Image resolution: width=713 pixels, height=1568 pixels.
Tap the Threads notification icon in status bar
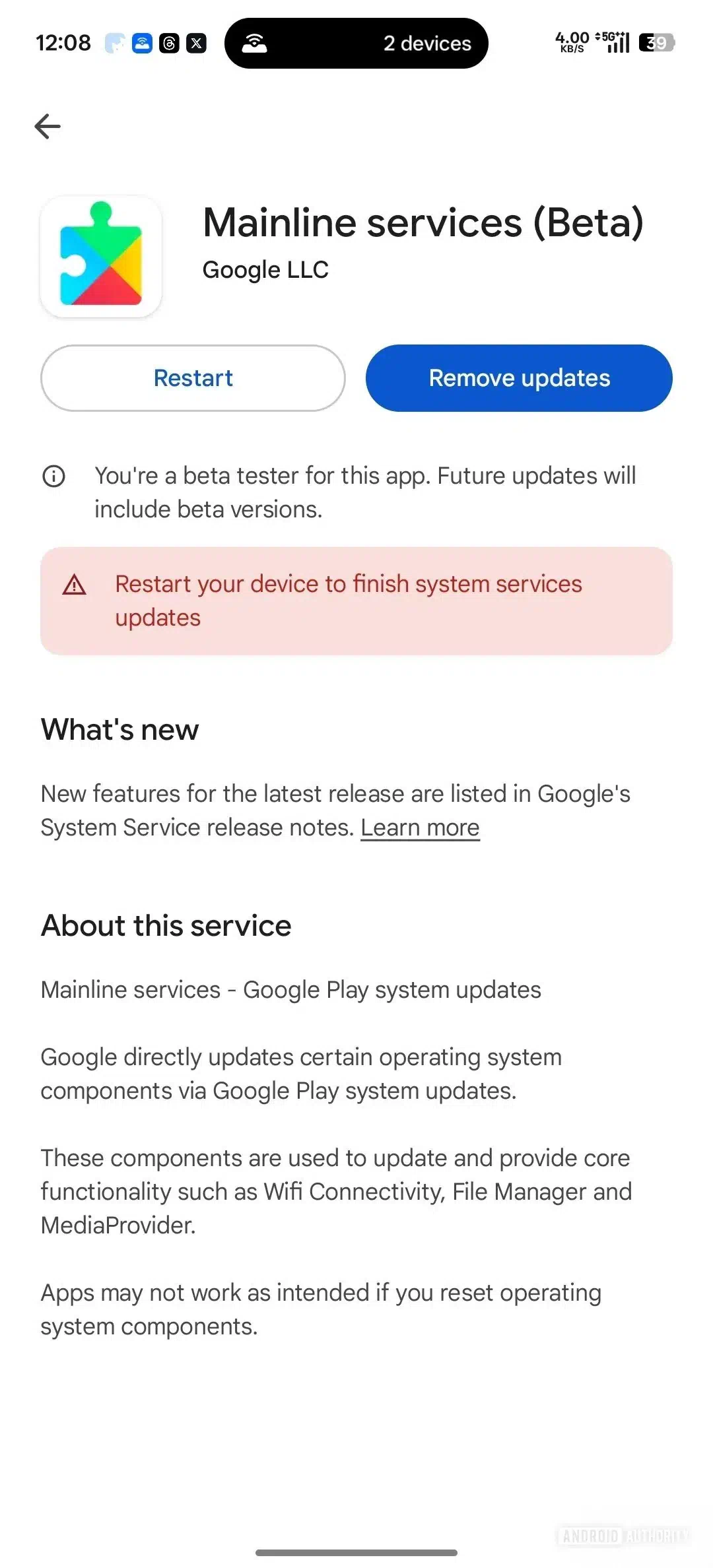170,44
